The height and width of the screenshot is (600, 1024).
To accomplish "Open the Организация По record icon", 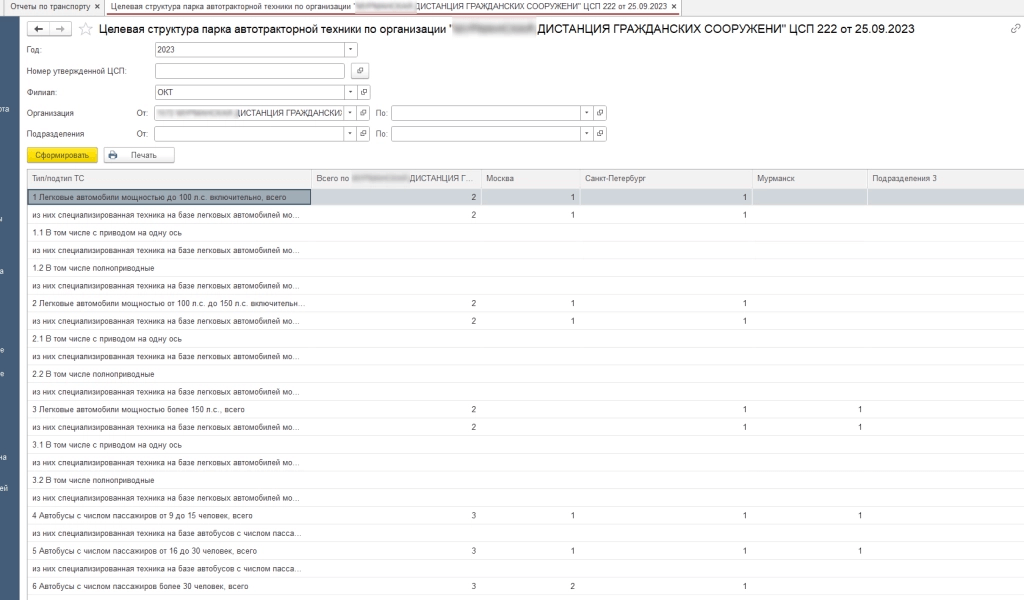I will click(600, 113).
